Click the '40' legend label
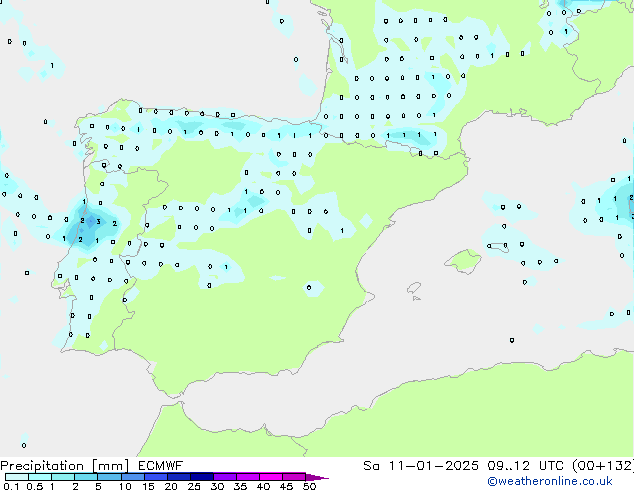Viewport: 634px width, 490px height. click(x=263, y=486)
